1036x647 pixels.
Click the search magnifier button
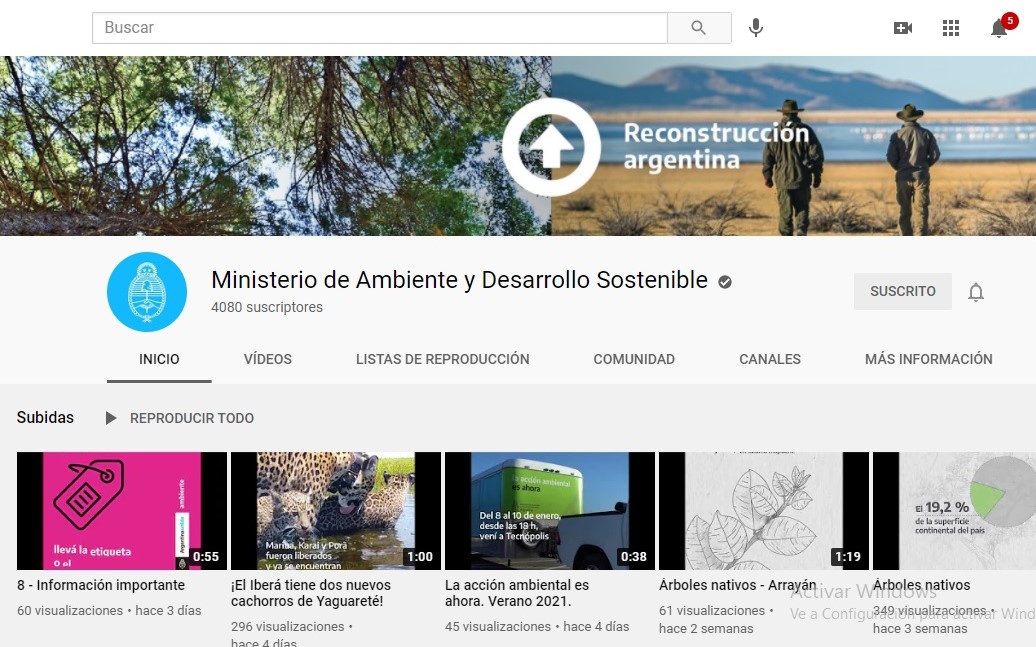tap(699, 28)
